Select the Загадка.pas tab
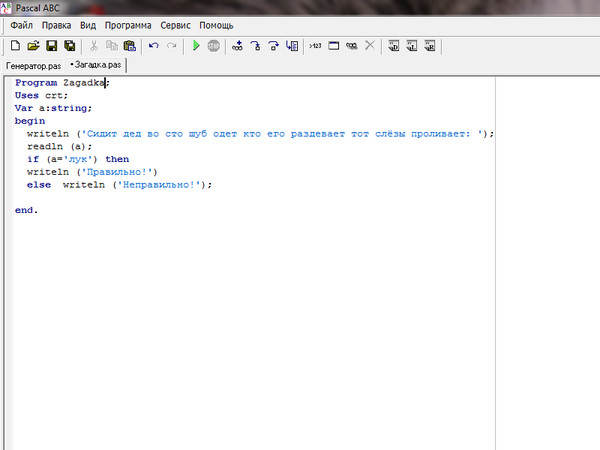 click(96, 65)
